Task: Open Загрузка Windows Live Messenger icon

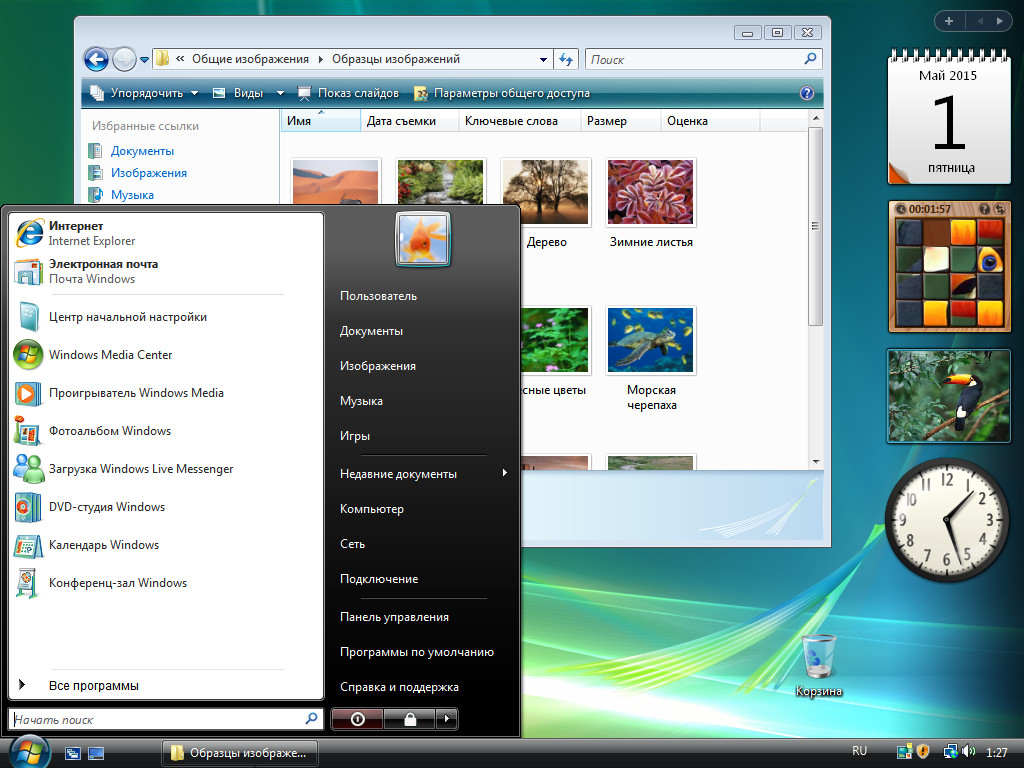Action: coord(28,469)
